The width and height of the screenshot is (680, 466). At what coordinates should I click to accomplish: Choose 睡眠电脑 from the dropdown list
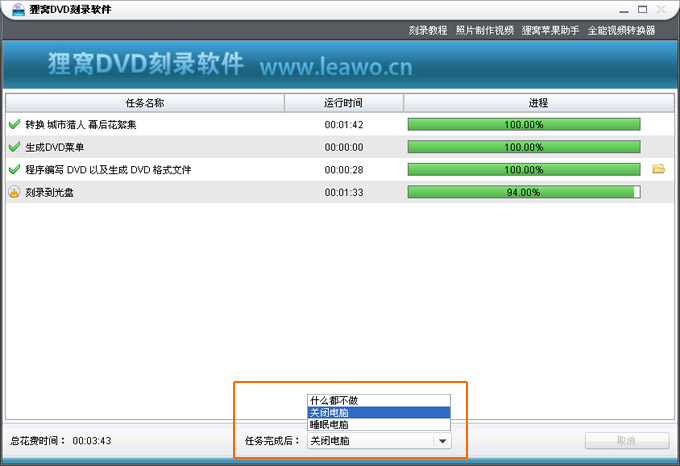click(379, 424)
